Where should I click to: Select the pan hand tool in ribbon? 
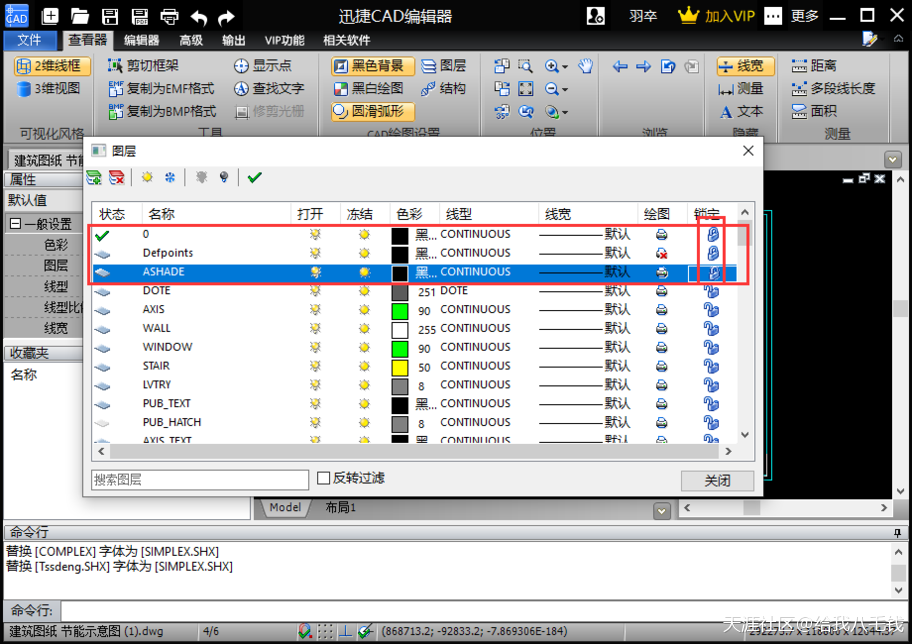(586, 66)
